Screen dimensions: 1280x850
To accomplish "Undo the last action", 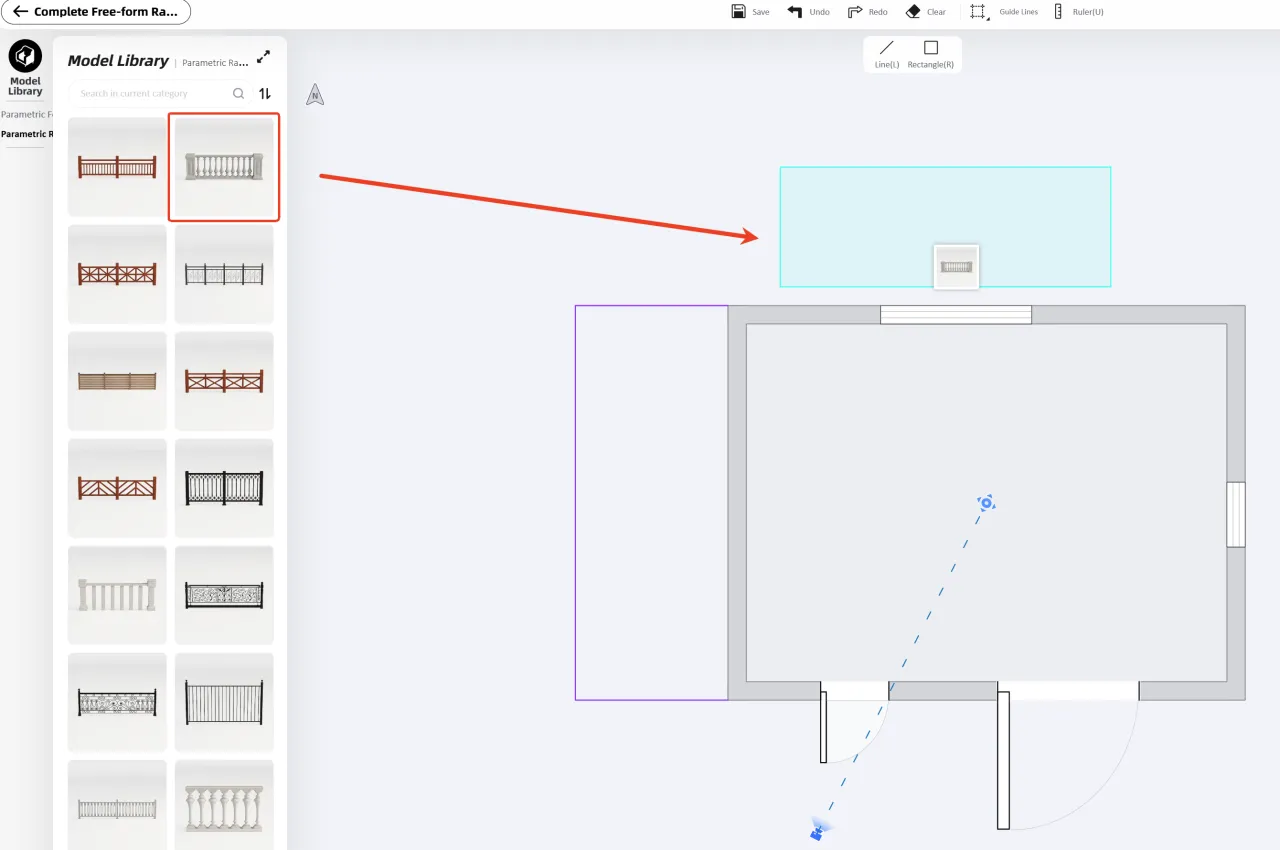I will point(808,12).
